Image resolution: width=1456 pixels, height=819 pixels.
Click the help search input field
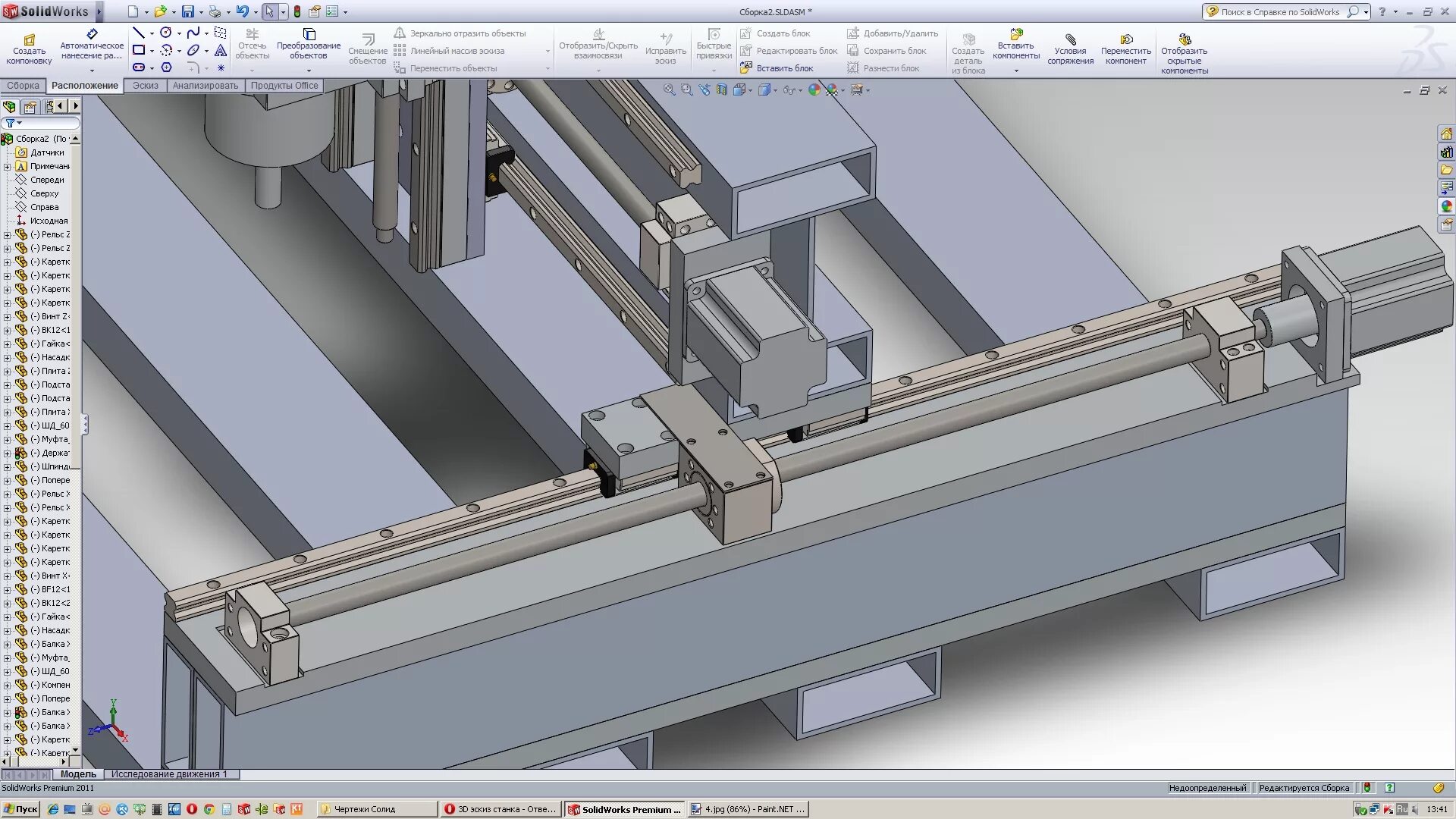(x=1280, y=12)
